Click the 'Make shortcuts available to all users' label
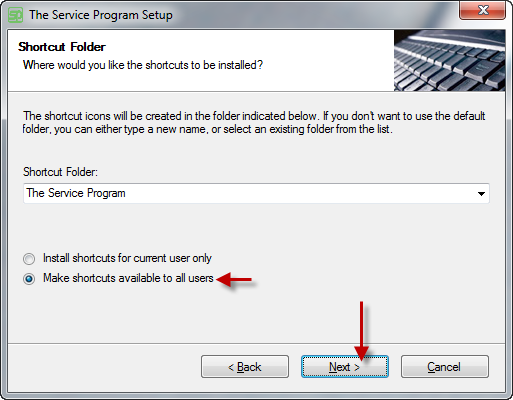Viewport: 513px width, 400px height. [x=128, y=278]
